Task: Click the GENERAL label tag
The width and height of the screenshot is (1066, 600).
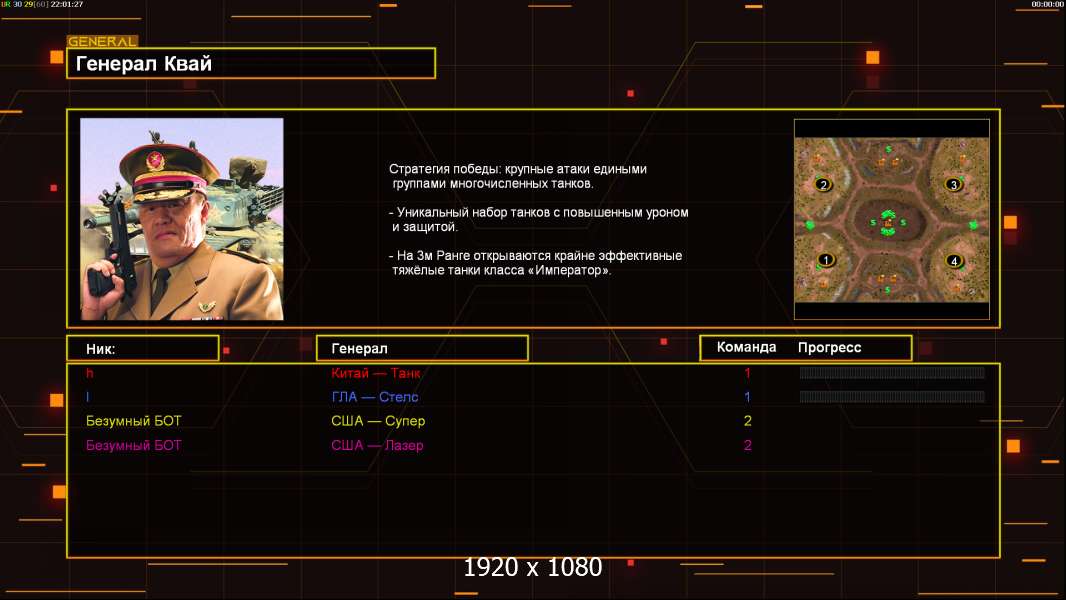Action: tap(103, 41)
